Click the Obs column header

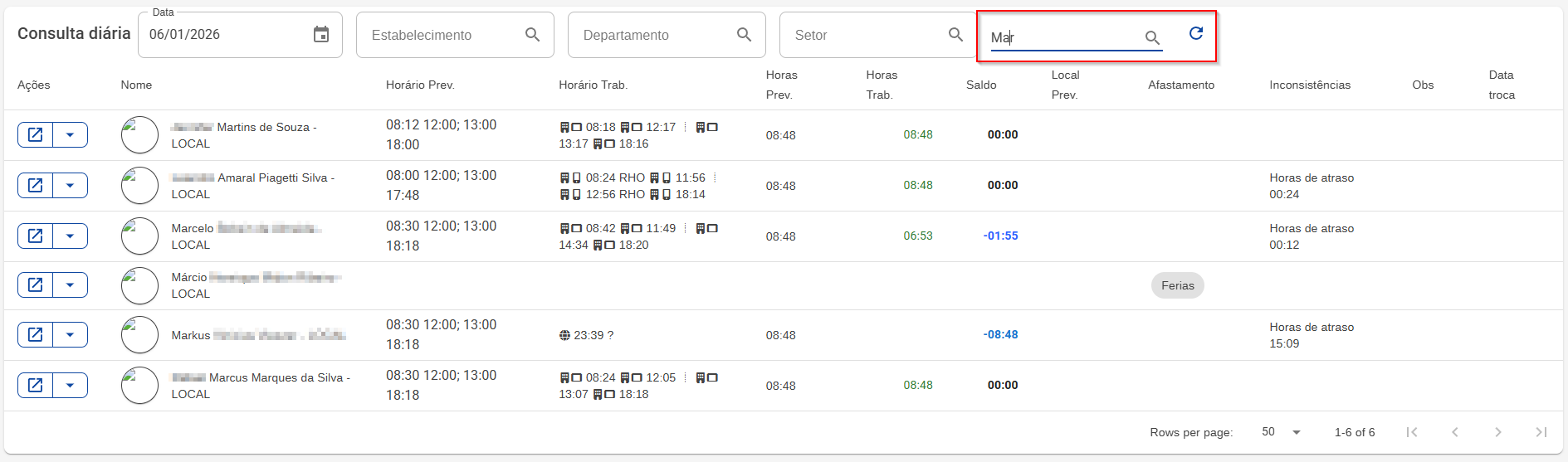[x=1423, y=85]
